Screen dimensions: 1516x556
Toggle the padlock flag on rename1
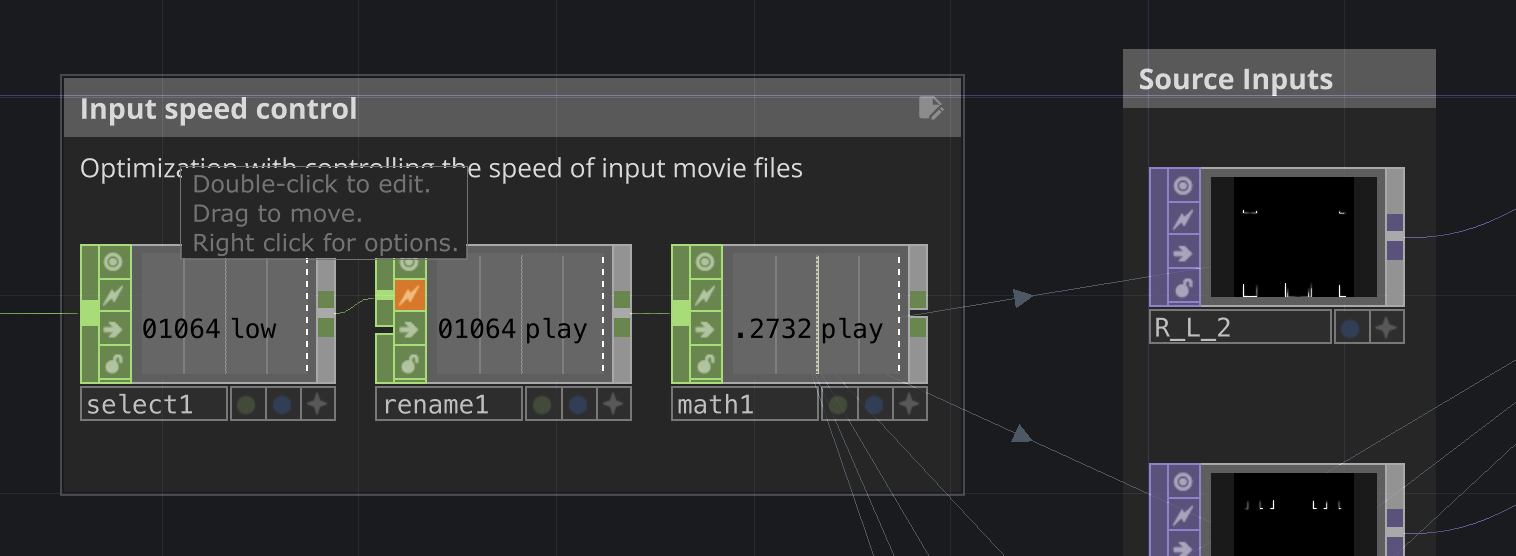click(409, 363)
